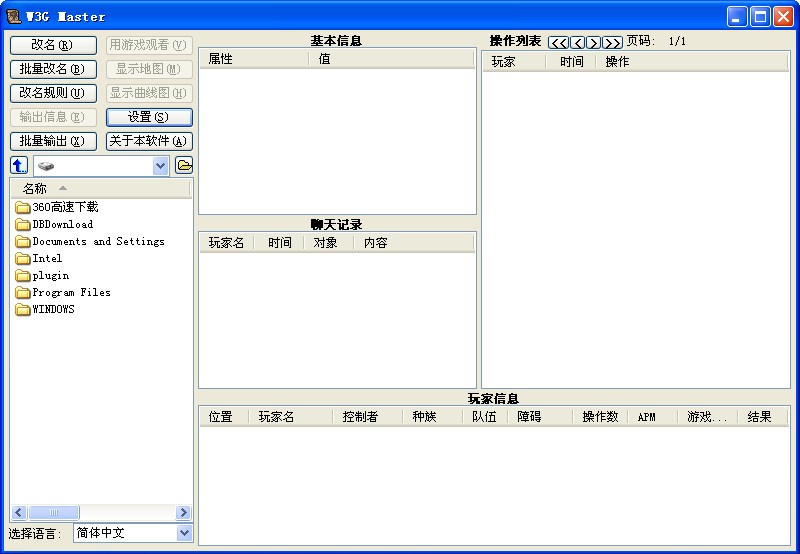Go to first page of operation list
This screenshot has width=800, height=554.
point(559,42)
